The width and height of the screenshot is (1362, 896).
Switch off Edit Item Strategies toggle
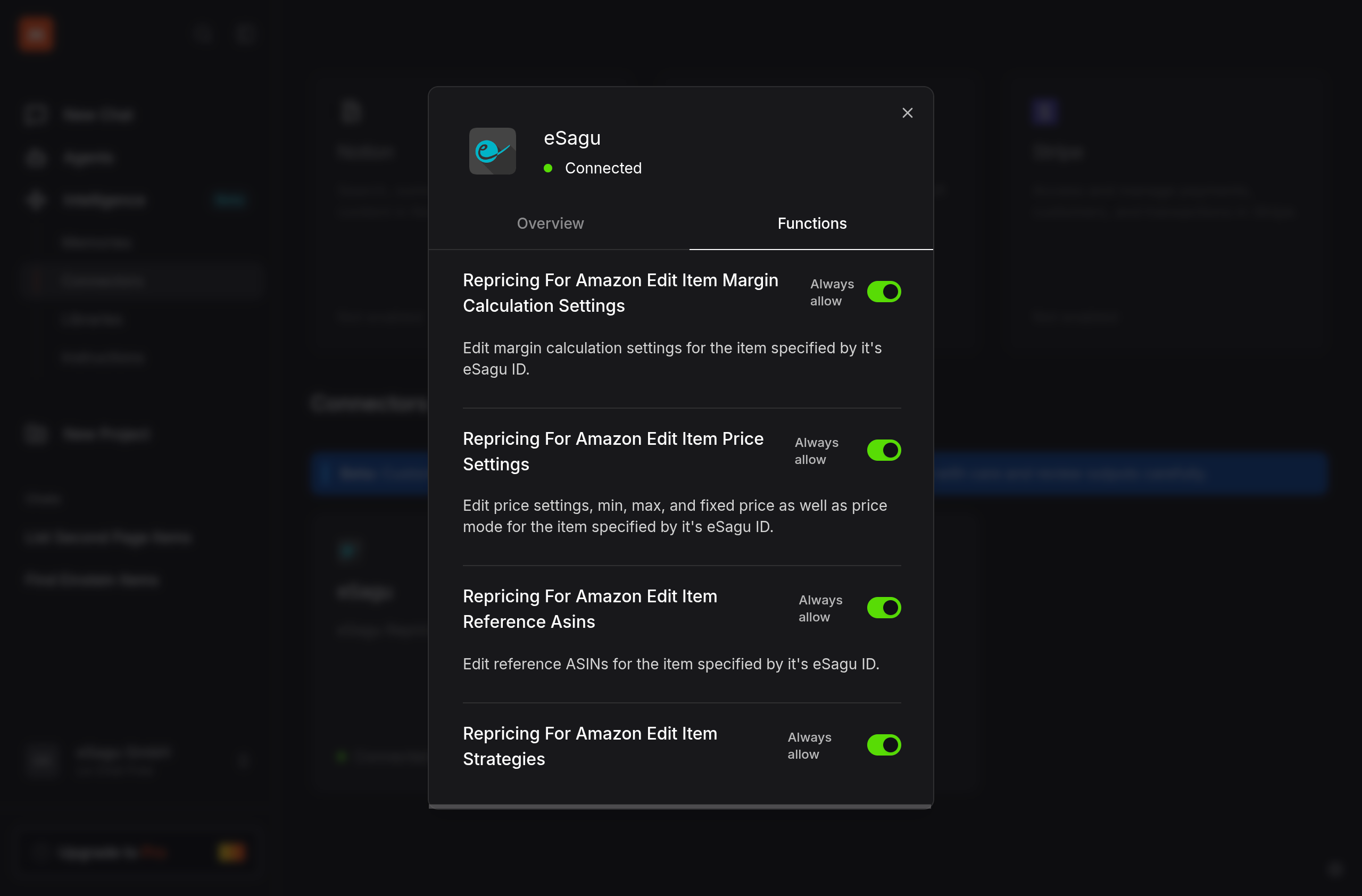click(884, 745)
